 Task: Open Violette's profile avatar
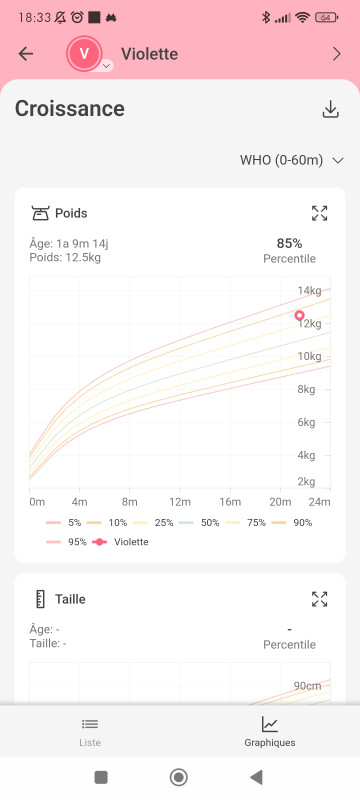(84, 53)
